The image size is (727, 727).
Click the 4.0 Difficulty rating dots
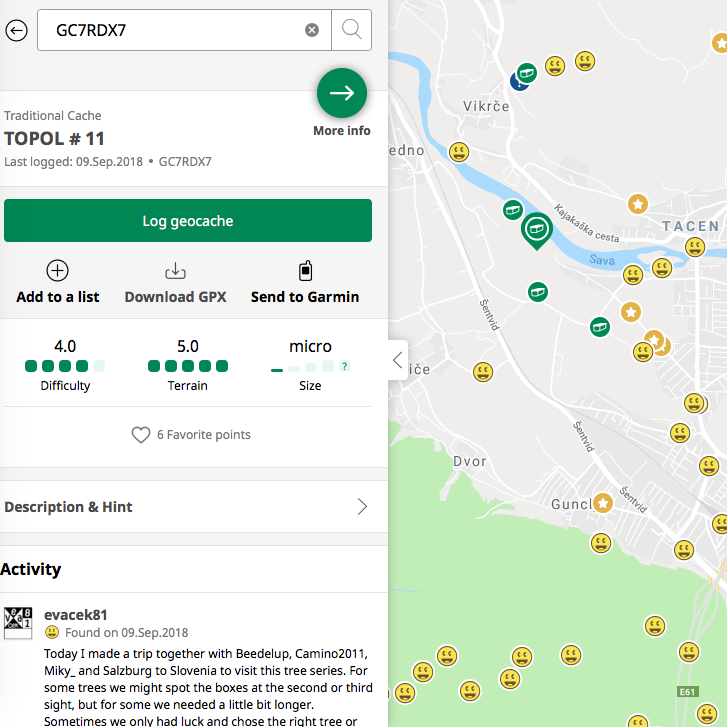[65, 366]
